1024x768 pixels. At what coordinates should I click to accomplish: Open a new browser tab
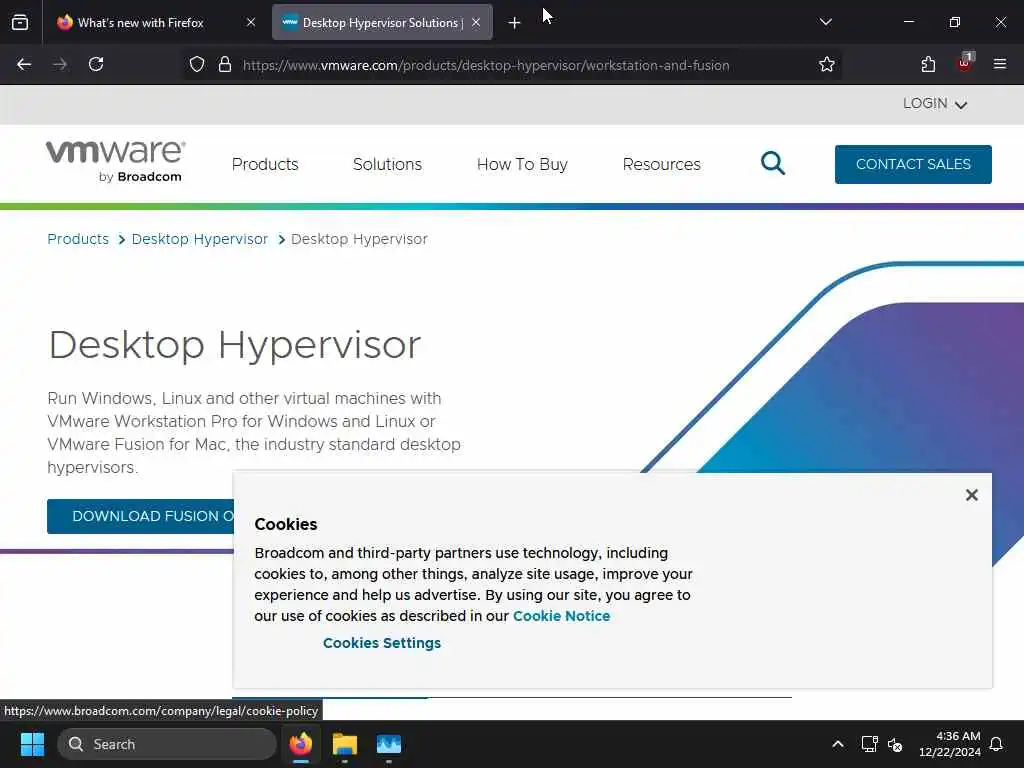click(x=514, y=23)
